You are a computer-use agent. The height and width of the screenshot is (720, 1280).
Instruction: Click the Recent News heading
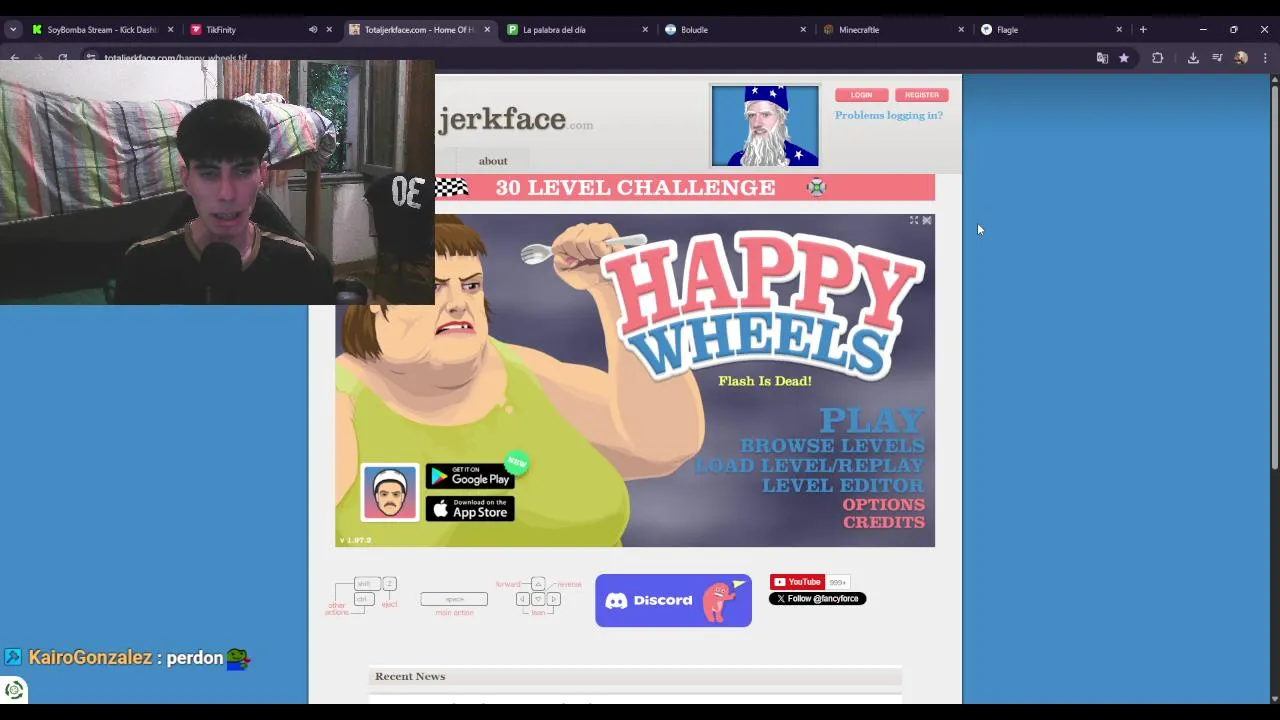click(x=410, y=677)
